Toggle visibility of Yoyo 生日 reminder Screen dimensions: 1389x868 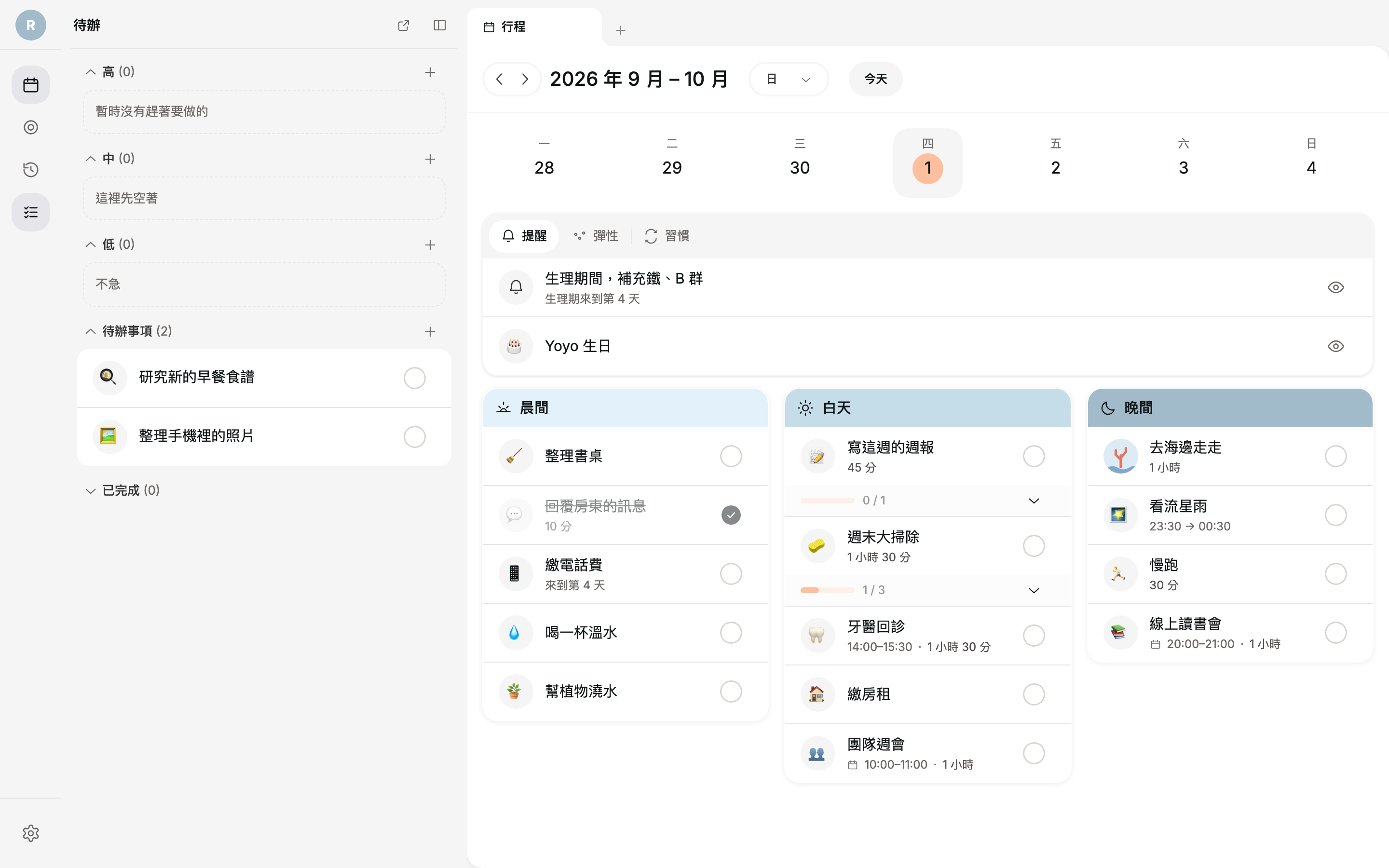click(1335, 346)
